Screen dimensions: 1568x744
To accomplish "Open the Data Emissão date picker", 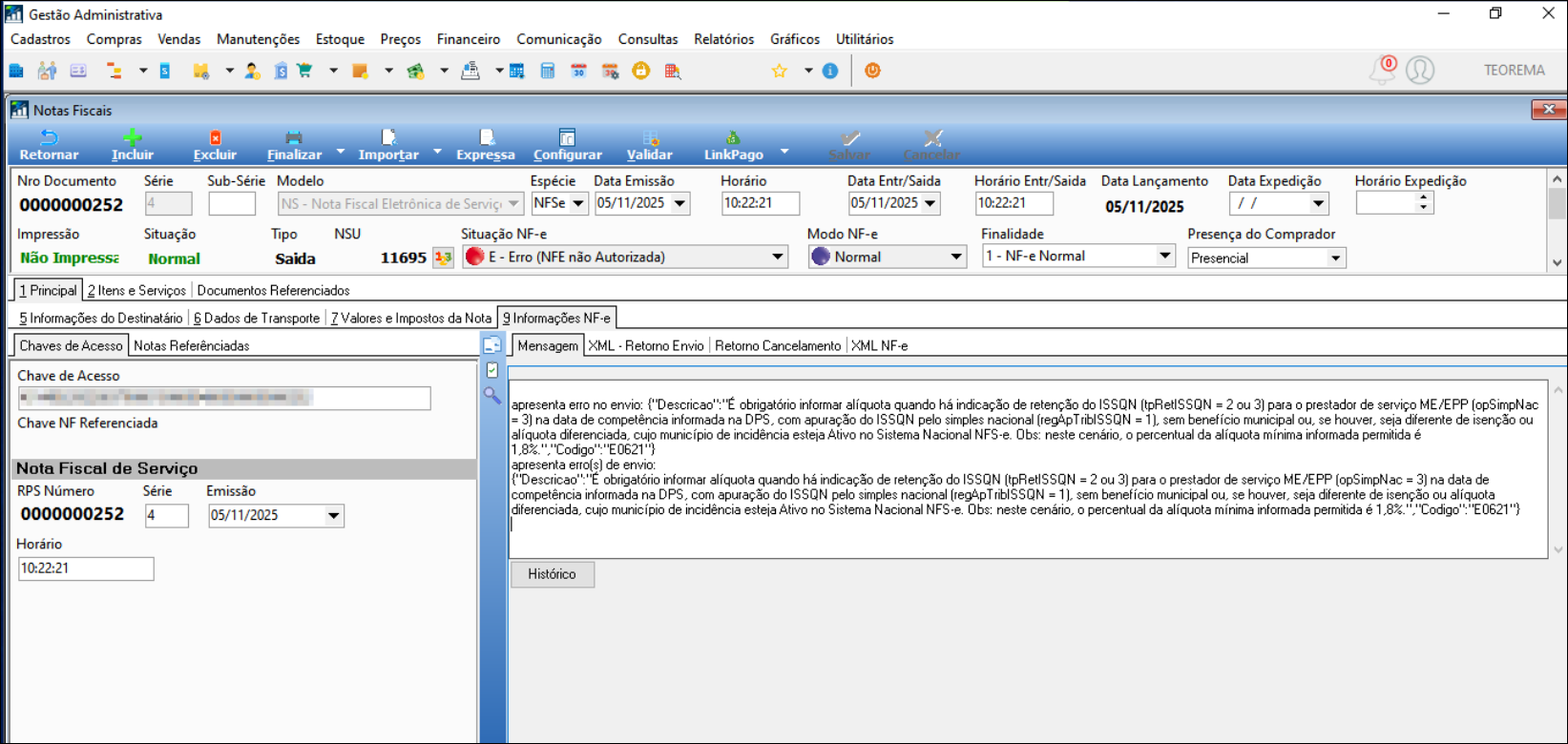I will click(679, 203).
